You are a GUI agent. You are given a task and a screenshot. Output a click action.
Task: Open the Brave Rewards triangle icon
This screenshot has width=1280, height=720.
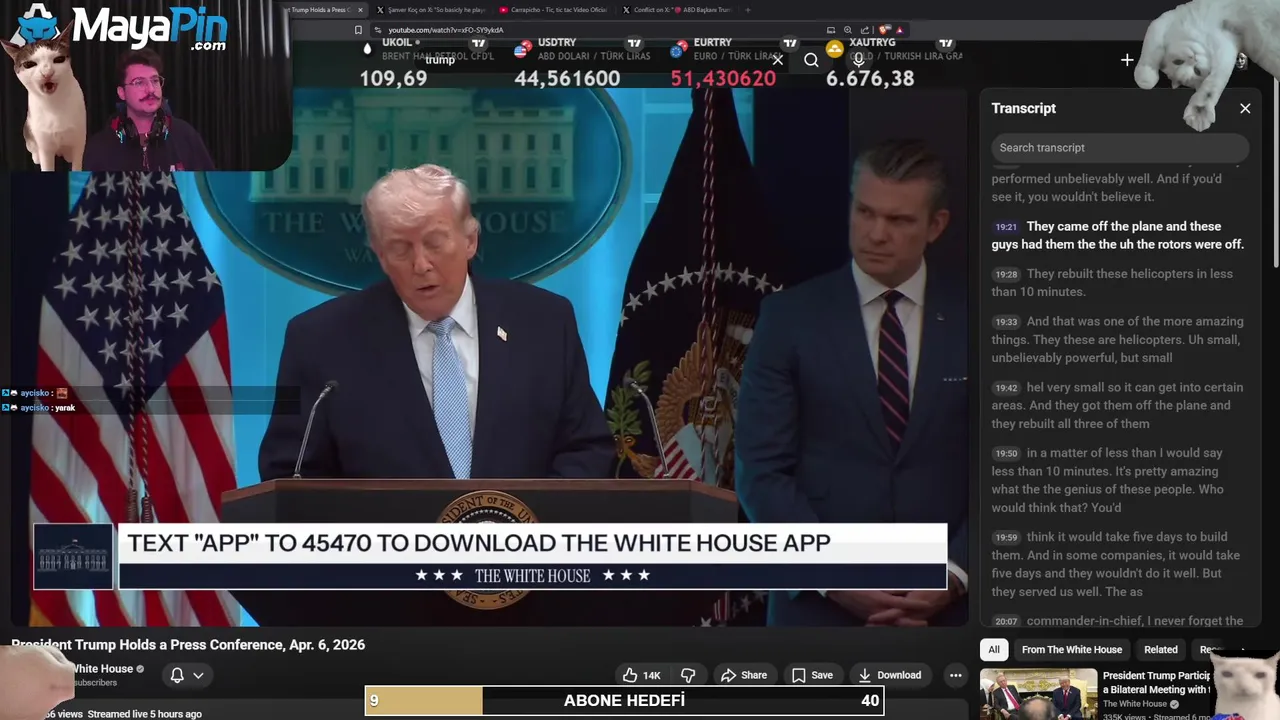click(899, 30)
